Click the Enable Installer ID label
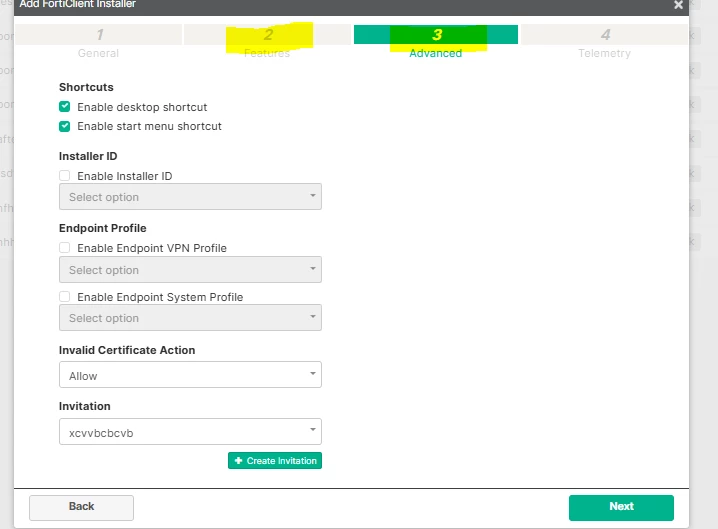Screen dimensions: 718x529 pos(125,176)
